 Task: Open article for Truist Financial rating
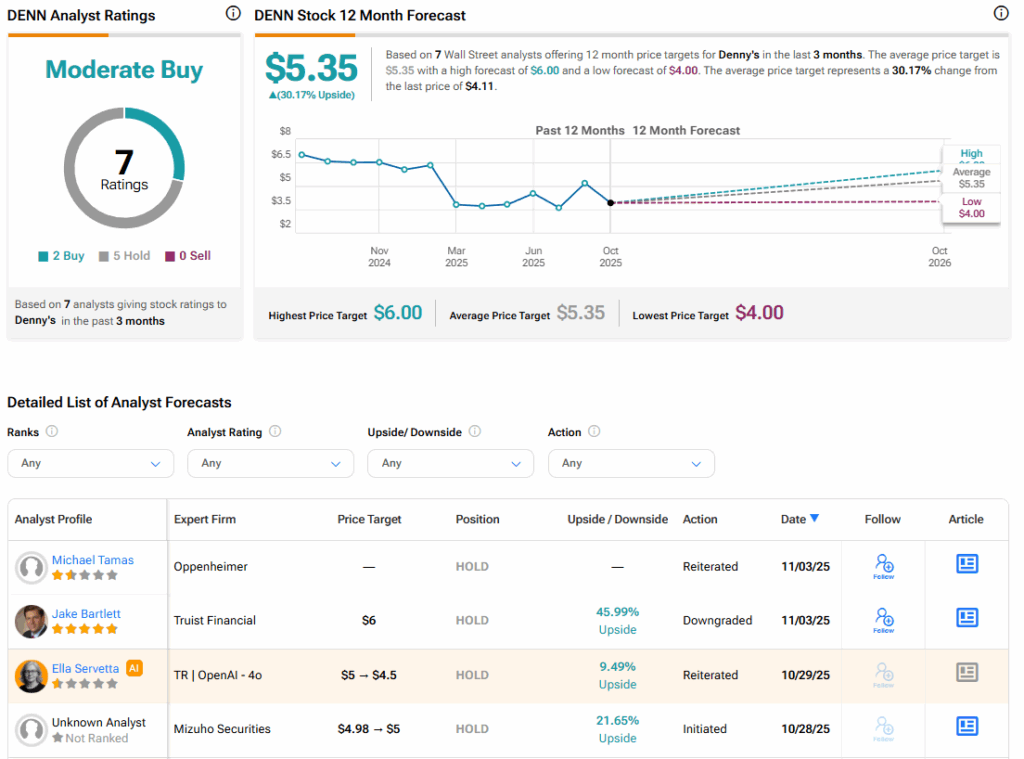tap(966, 618)
